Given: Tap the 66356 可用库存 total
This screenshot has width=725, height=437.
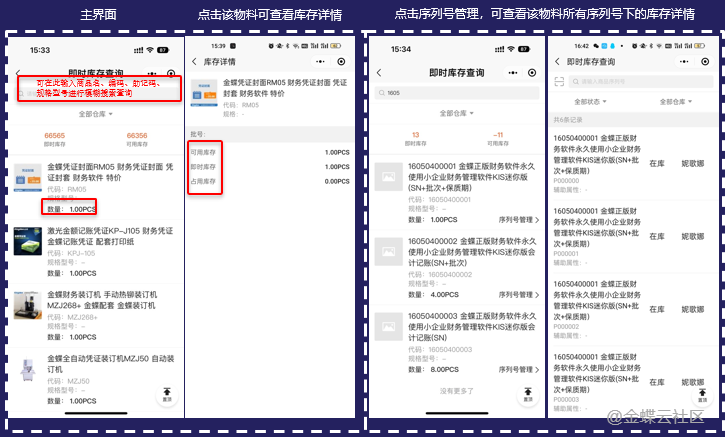Looking at the screenshot, I should [x=137, y=139].
